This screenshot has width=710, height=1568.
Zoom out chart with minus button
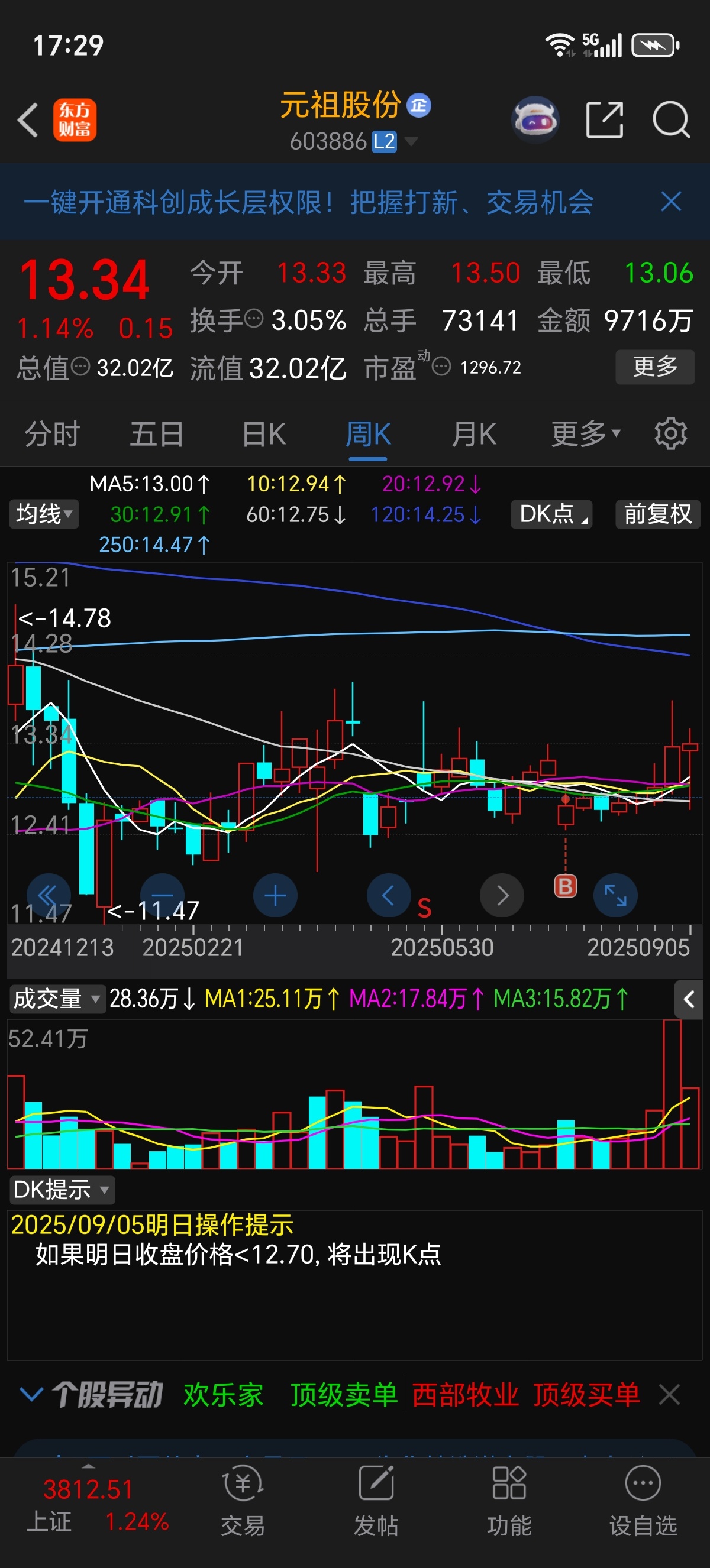tap(162, 895)
